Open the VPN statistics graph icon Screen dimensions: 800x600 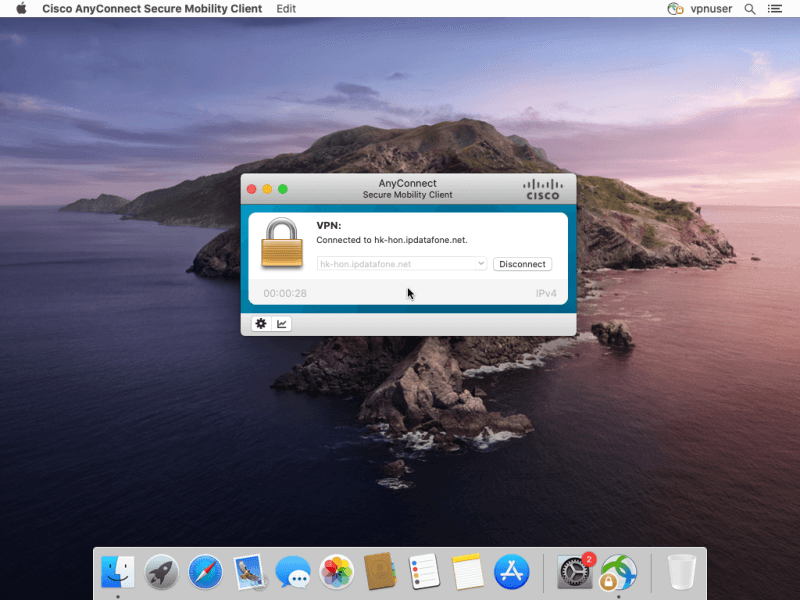(x=282, y=324)
